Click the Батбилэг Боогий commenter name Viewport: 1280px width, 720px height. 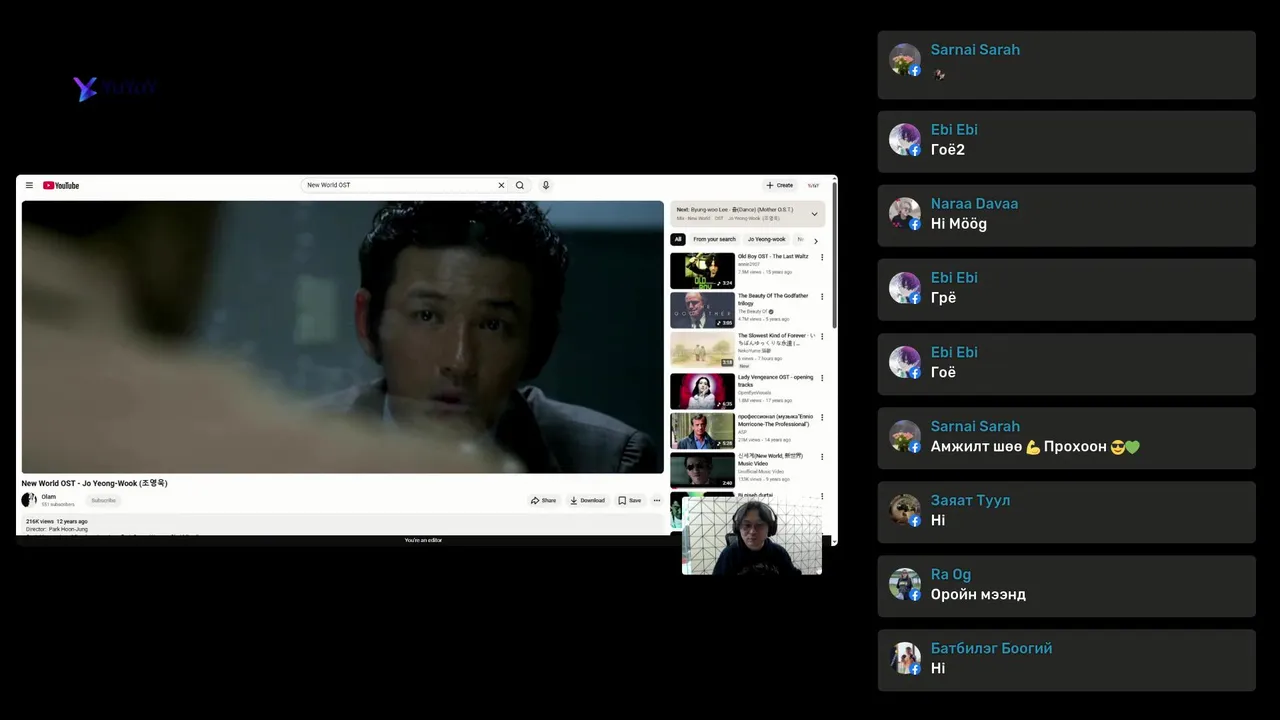992,648
